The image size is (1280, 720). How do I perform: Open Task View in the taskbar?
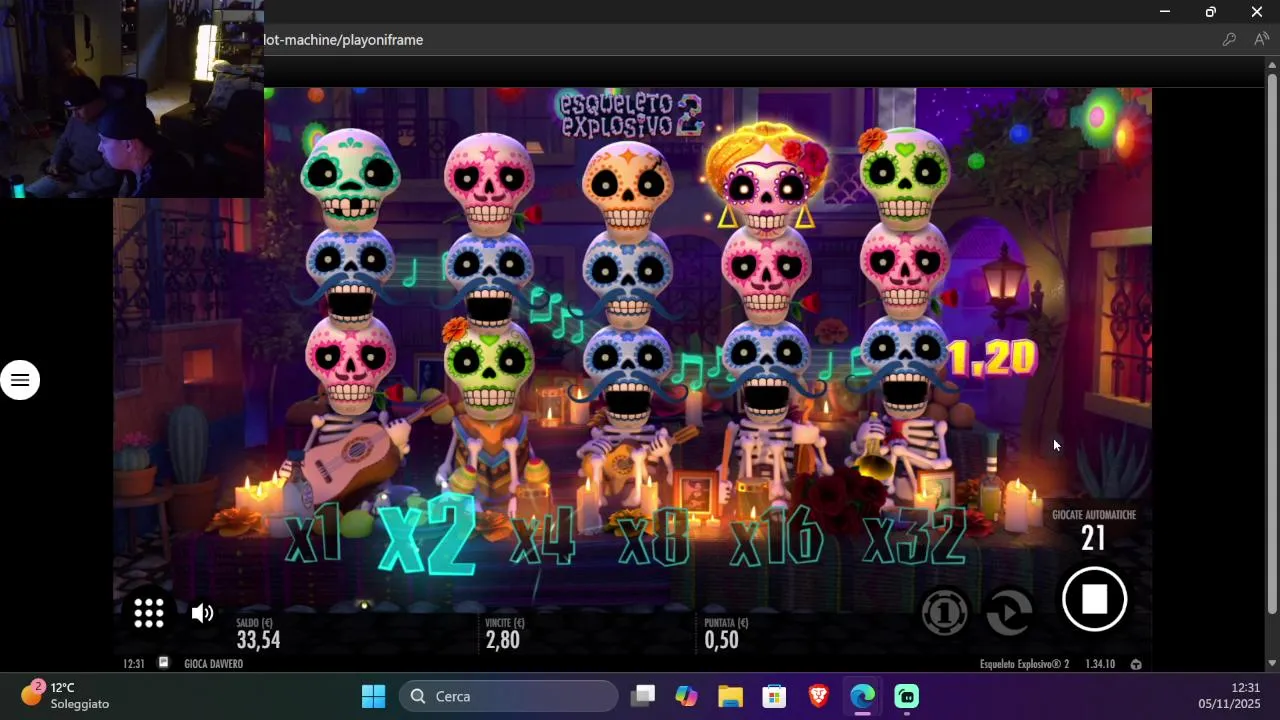(x=643, y=696)
